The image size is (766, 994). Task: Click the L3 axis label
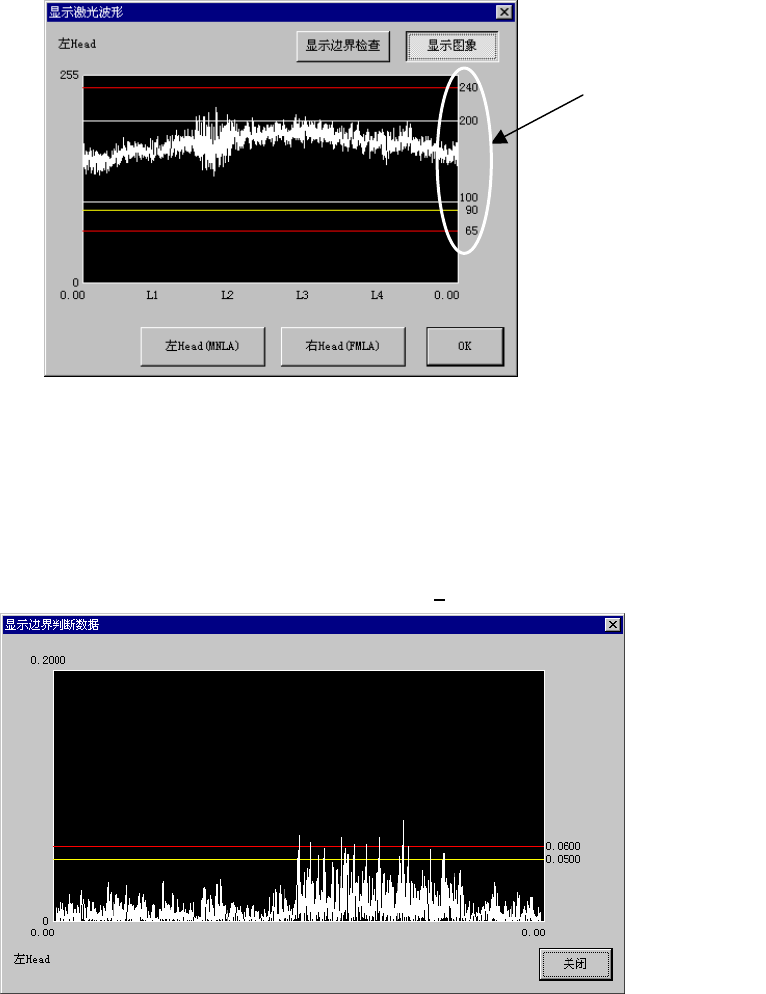(x=302, y=295)
